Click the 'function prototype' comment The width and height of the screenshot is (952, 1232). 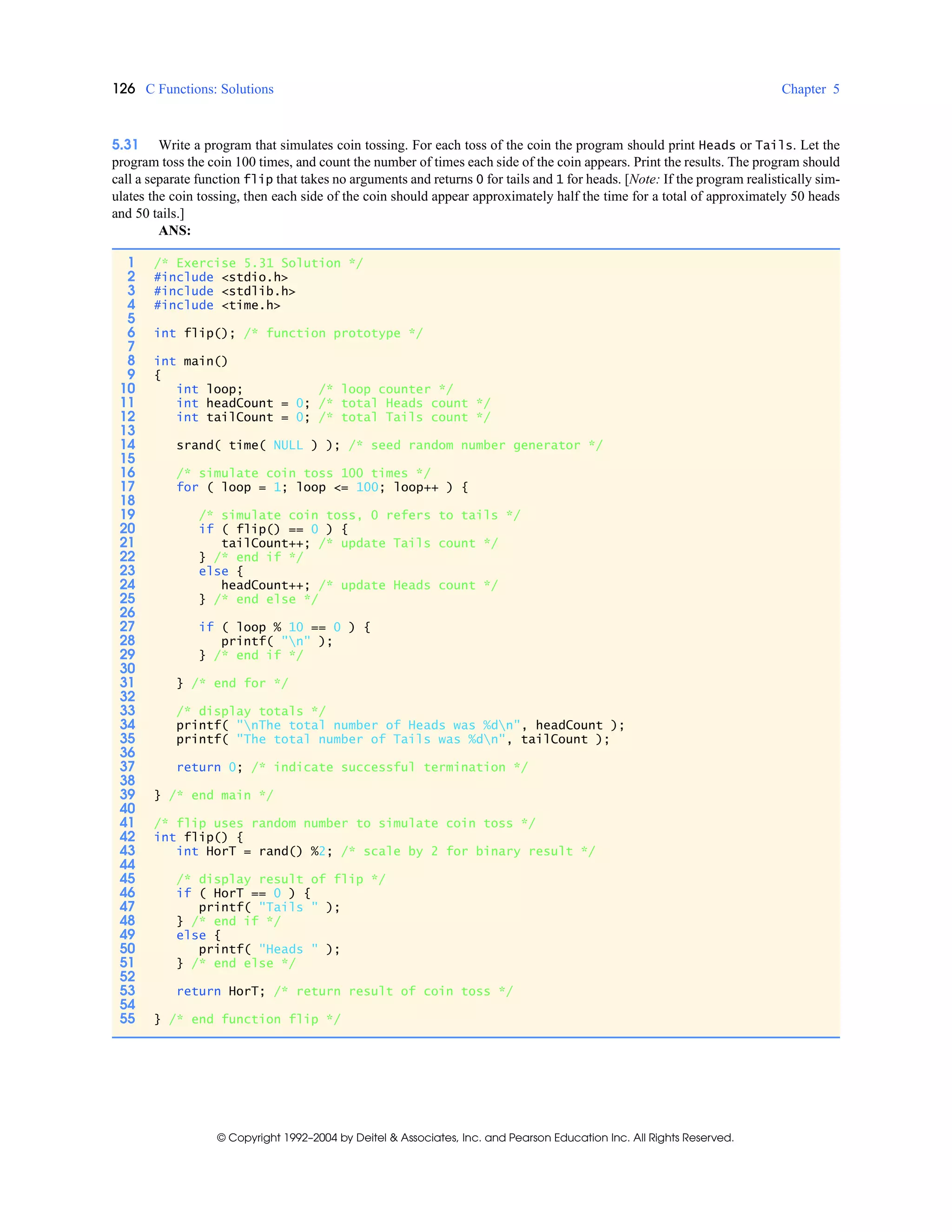333,333
